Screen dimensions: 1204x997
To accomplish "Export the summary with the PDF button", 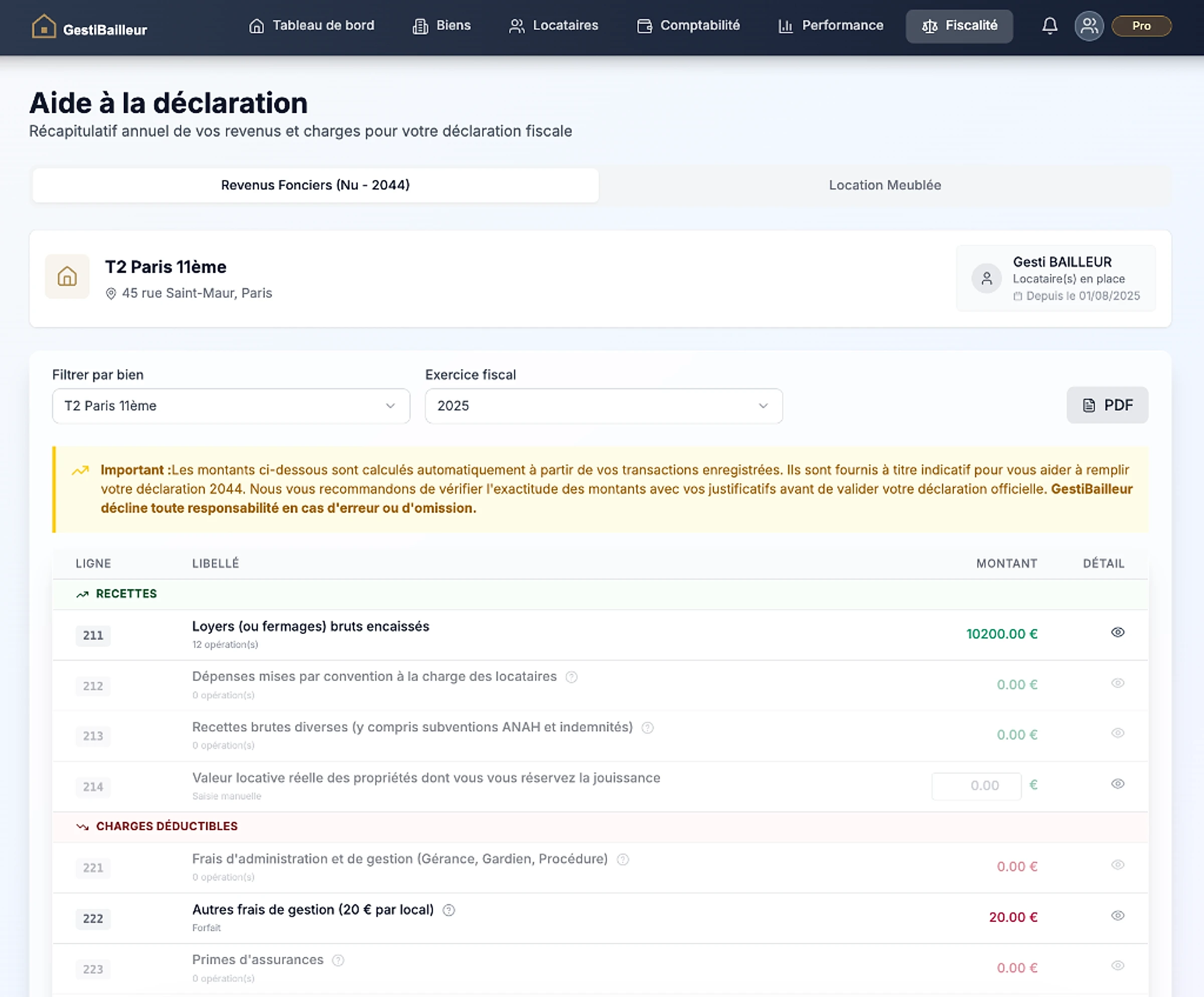I will pyautogui.click(x=1107, y=405).
